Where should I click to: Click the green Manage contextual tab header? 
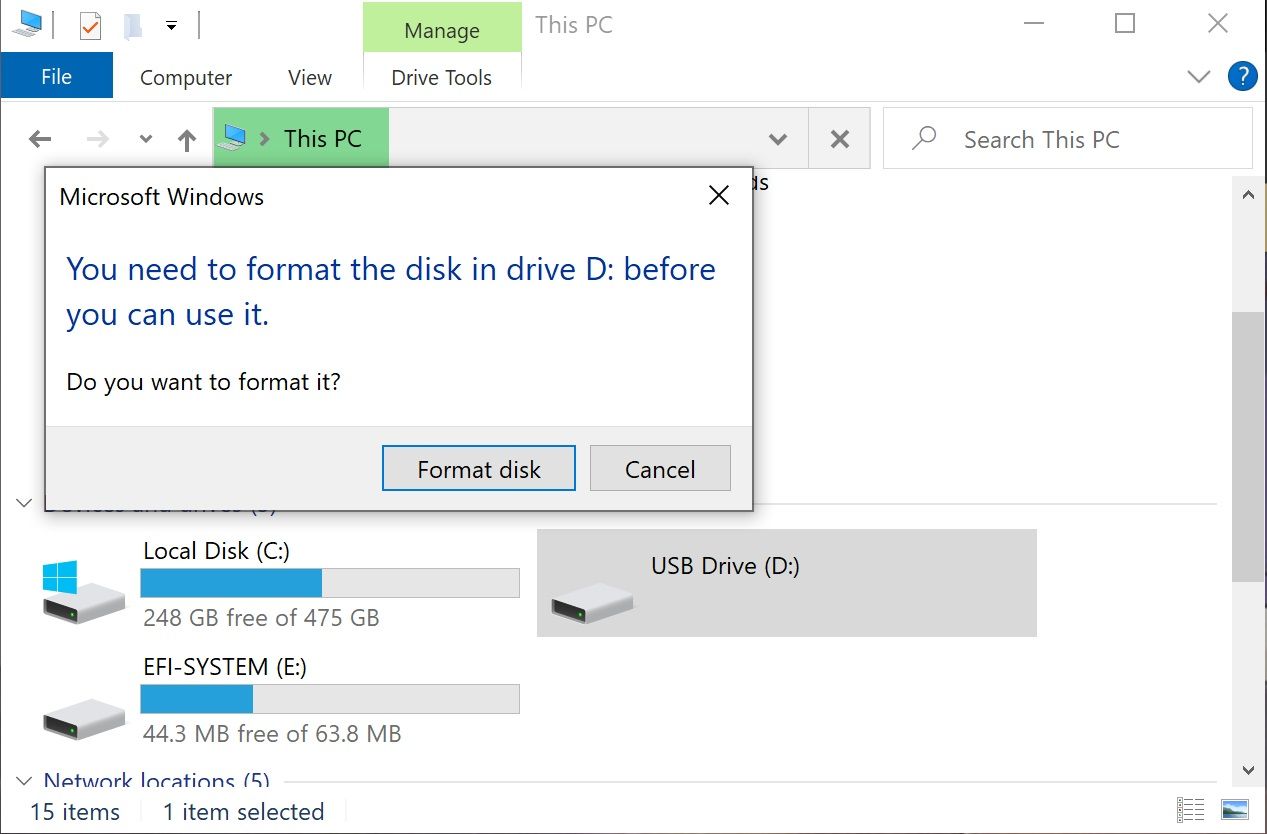click(x=442, y=28)
